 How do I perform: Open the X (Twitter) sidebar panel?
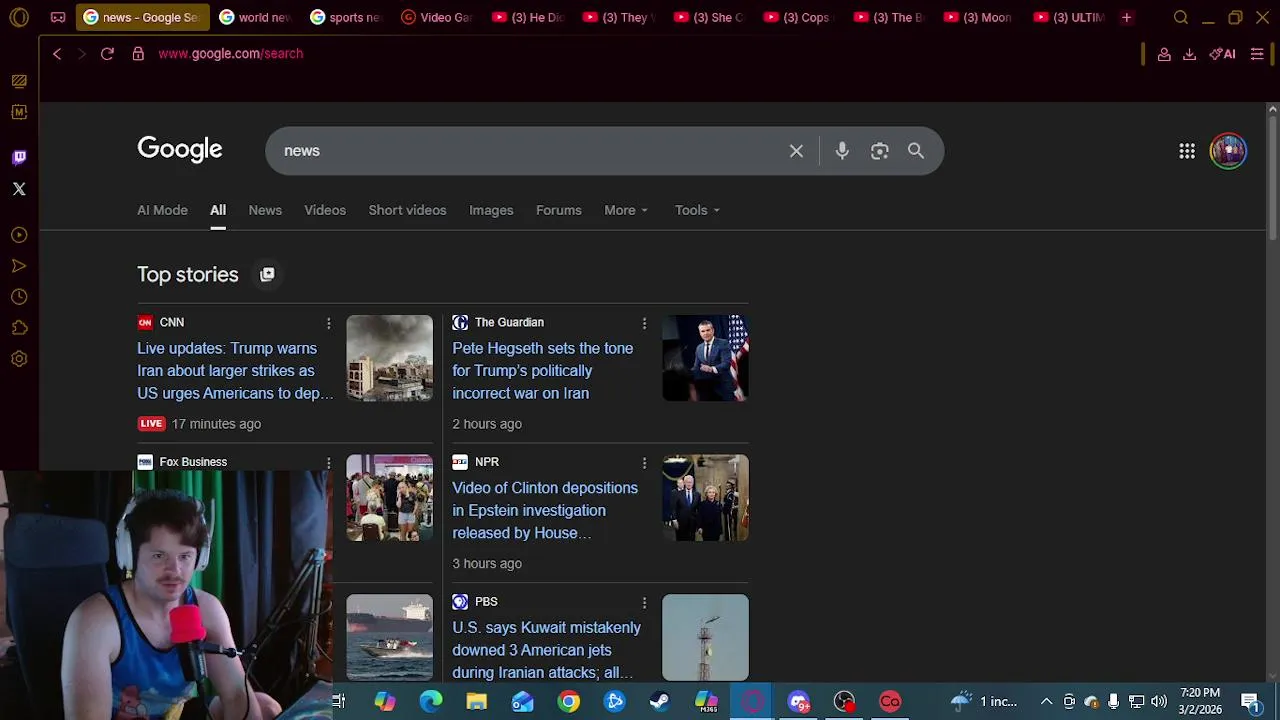point(19,189)
